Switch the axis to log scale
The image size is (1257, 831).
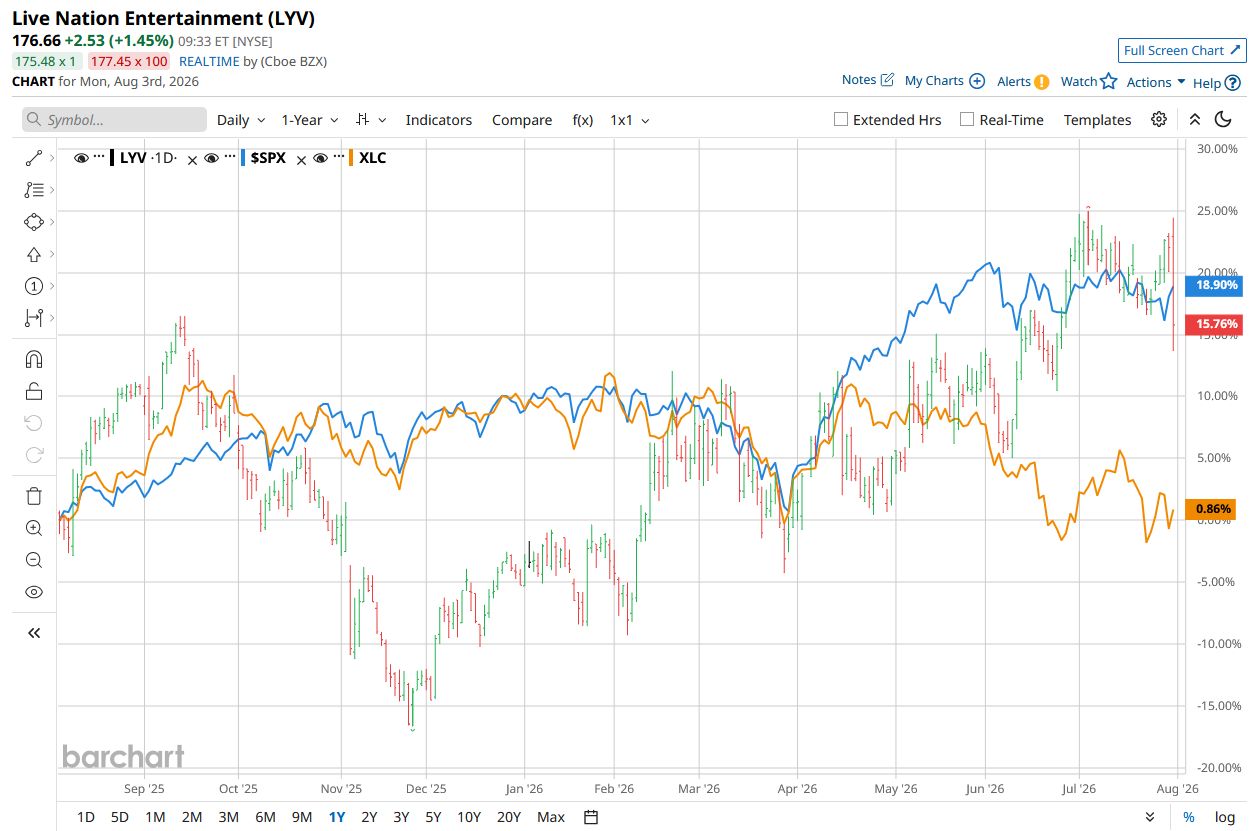pyautogui.click(x=1225, y=817)
